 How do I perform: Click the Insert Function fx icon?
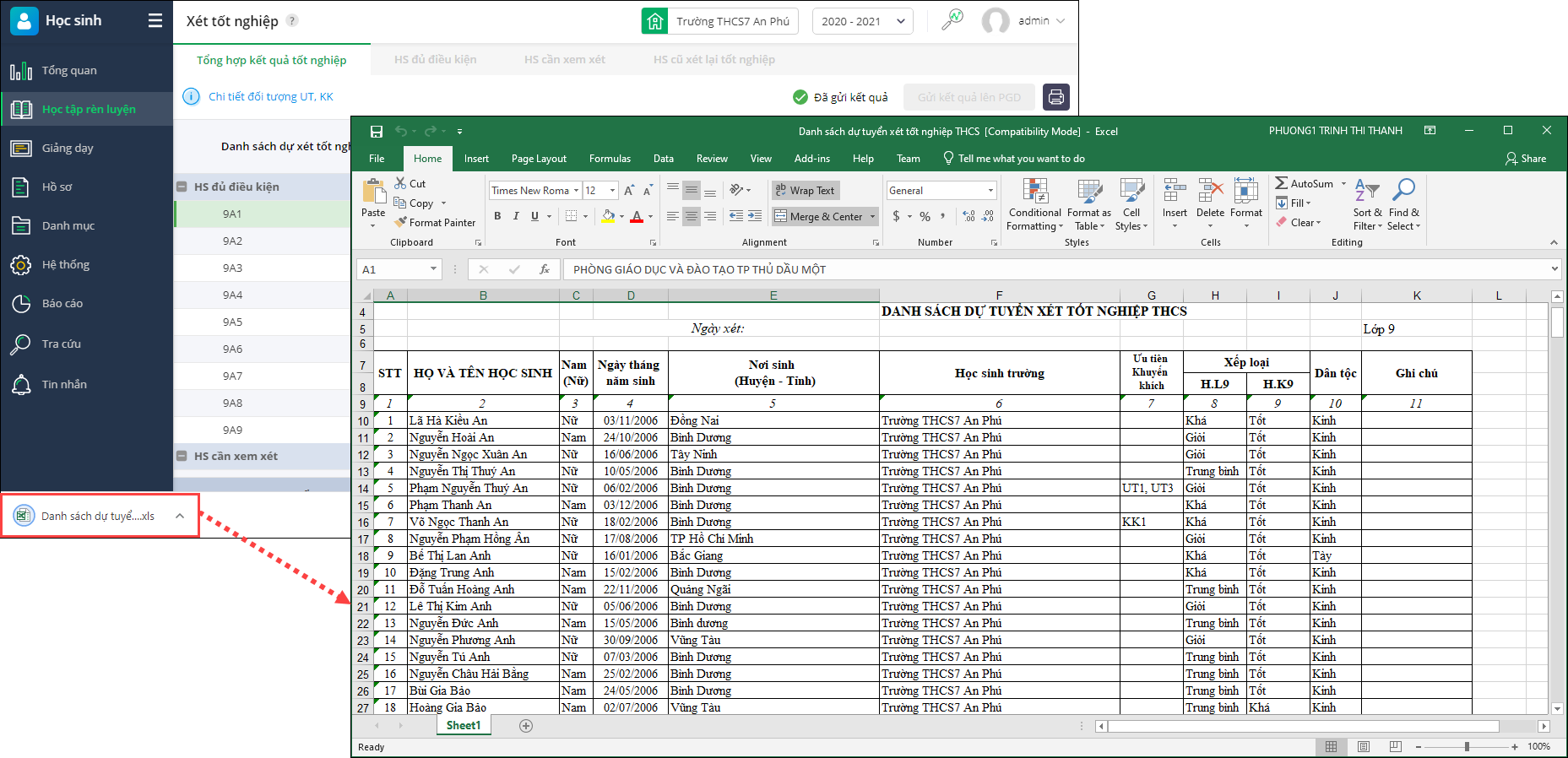[545, 269]
